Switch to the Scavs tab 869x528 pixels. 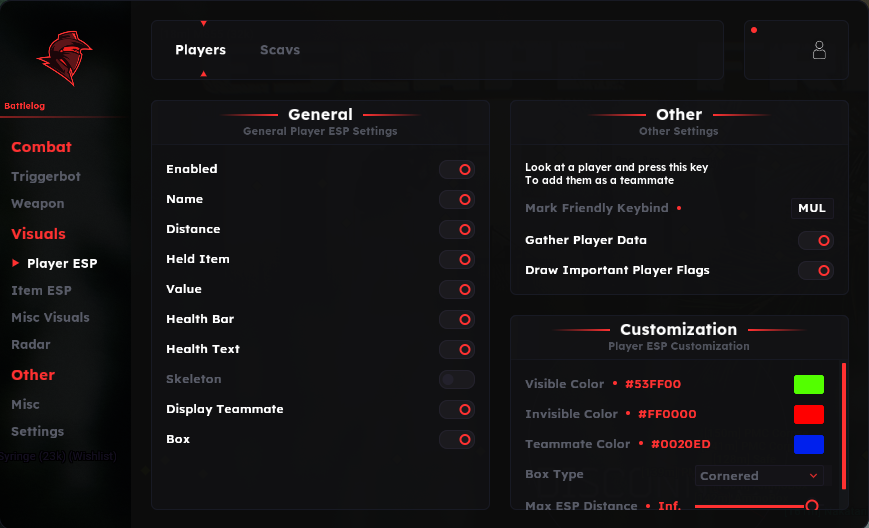pyautogui.click(x=280, y=50)
